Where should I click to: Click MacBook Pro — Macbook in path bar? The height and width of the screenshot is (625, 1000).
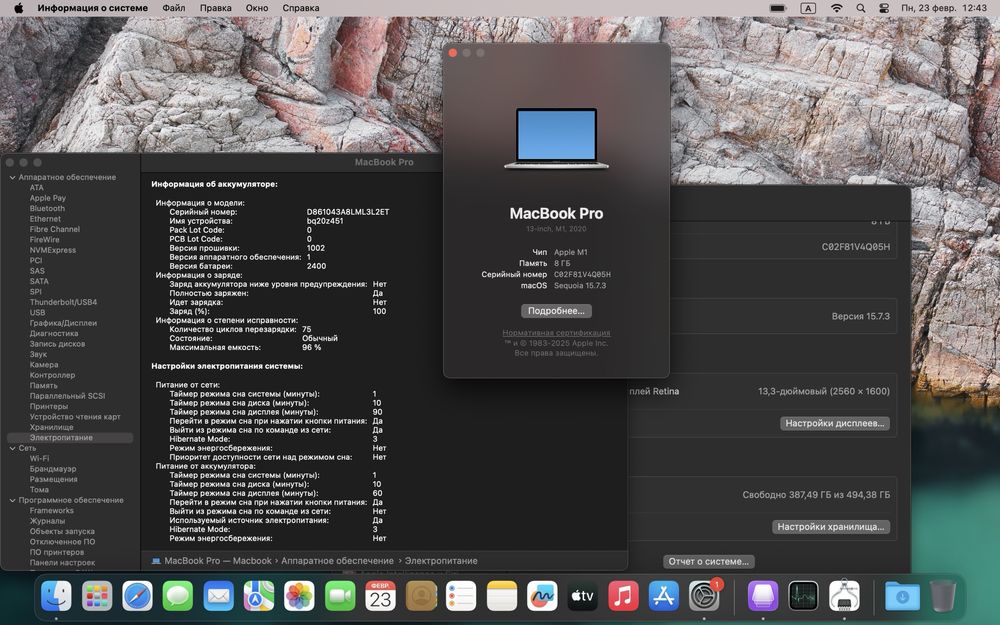[212, 561]
